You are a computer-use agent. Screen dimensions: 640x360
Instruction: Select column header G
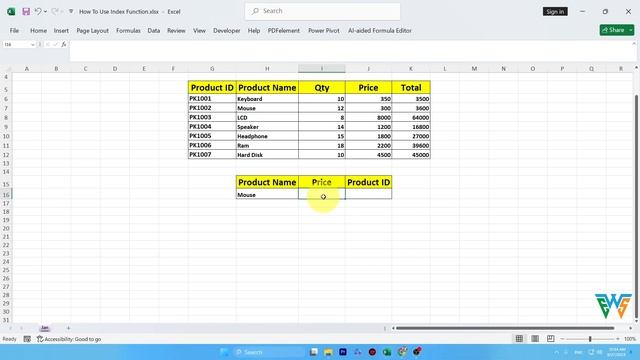[x=212, y=69]
